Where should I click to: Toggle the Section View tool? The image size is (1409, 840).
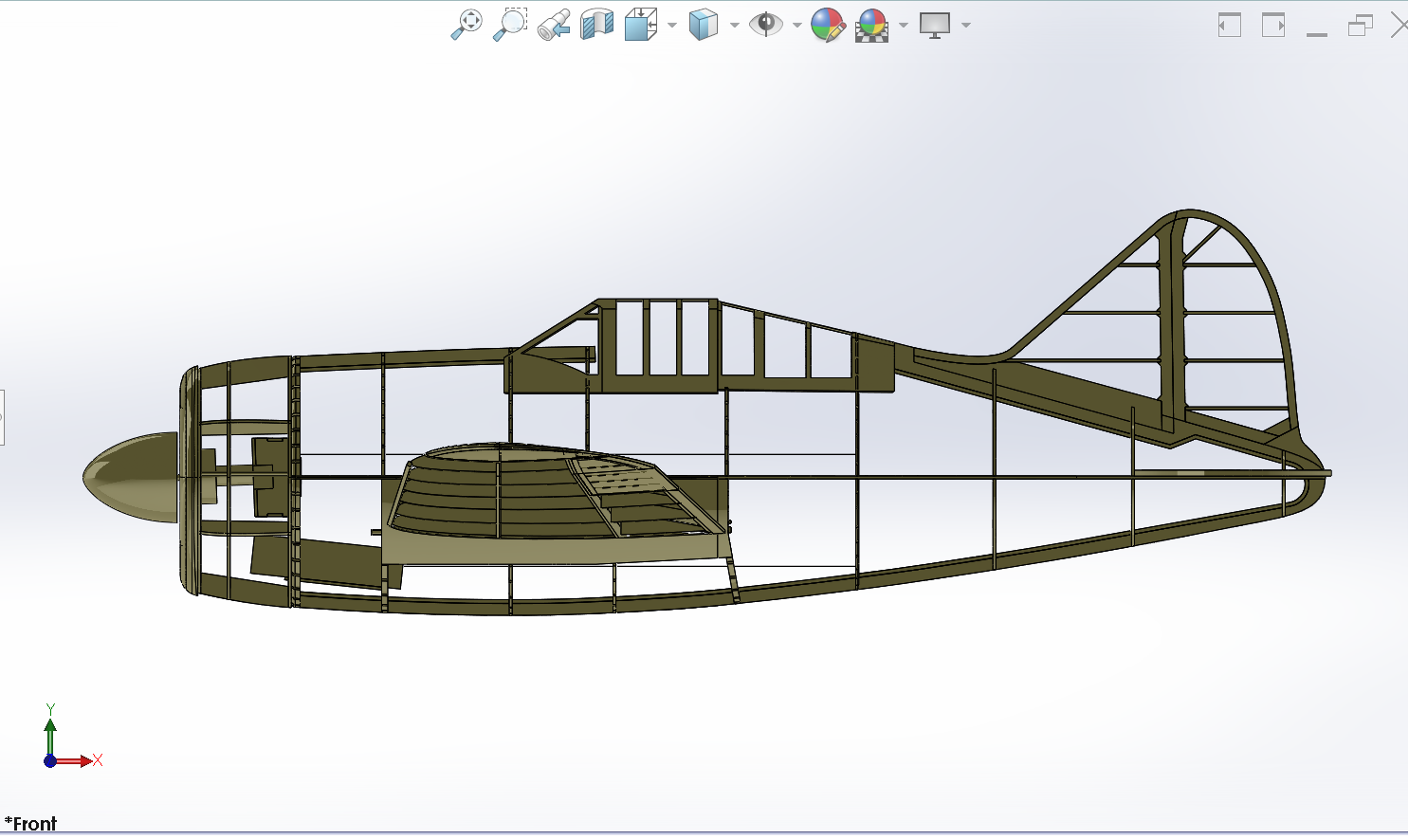597,25
